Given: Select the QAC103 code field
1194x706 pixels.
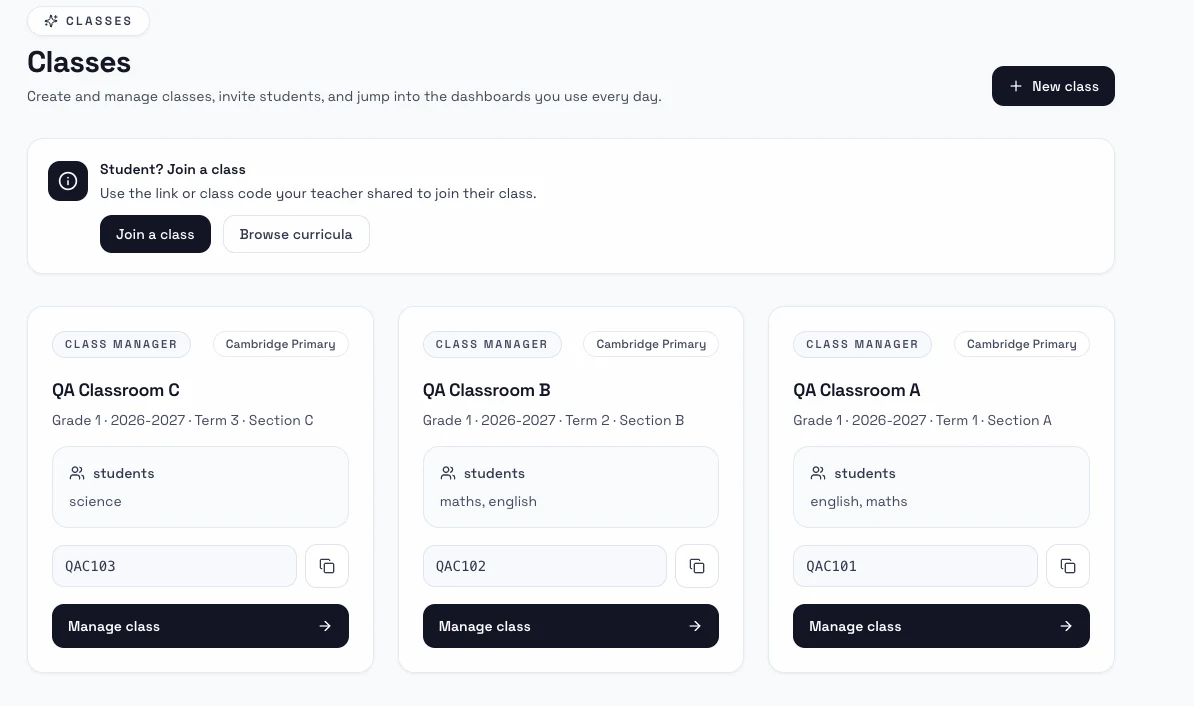Looking at the screenshot, I should [174, 566].
